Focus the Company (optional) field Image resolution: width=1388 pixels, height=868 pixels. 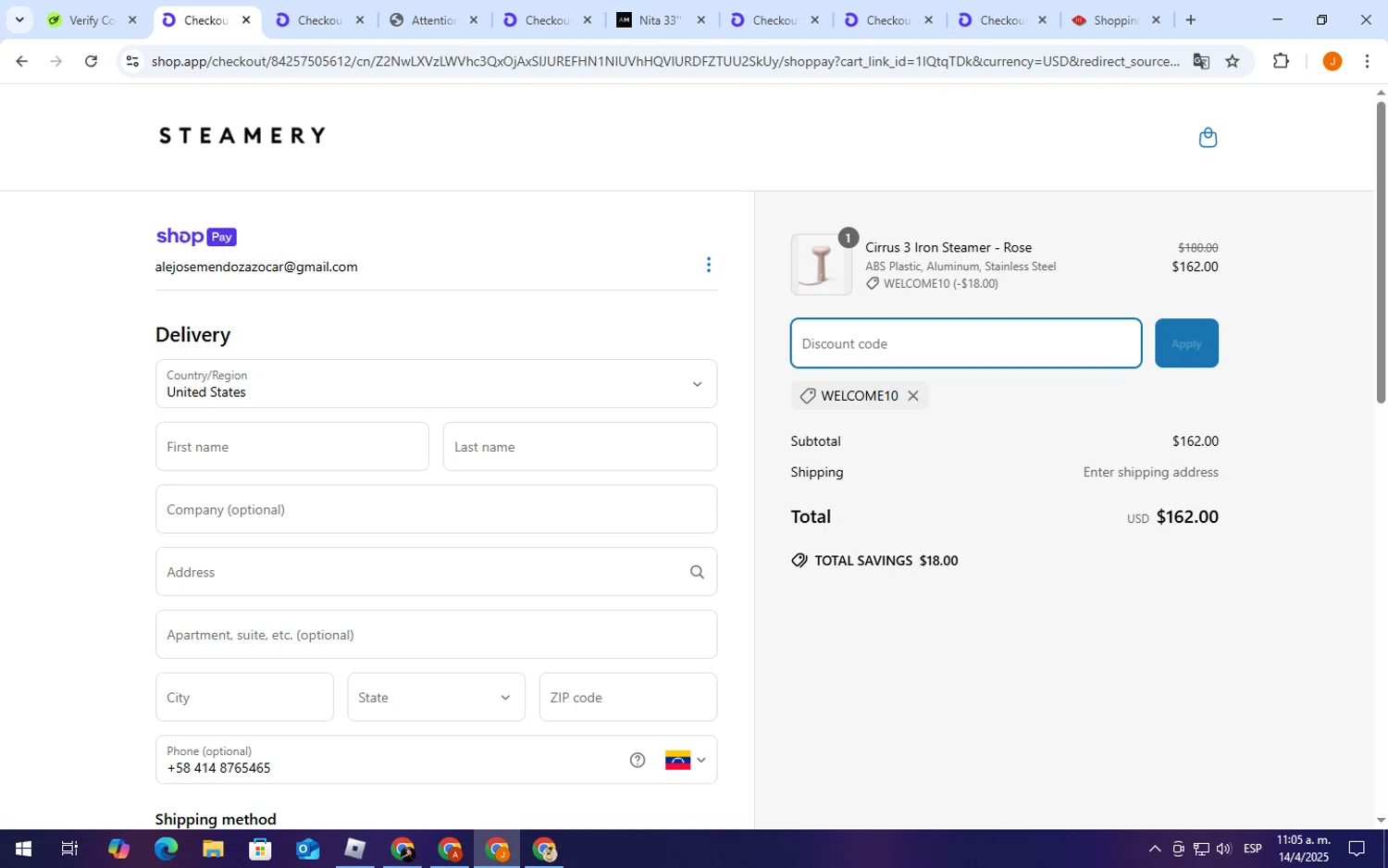[436, 509]
